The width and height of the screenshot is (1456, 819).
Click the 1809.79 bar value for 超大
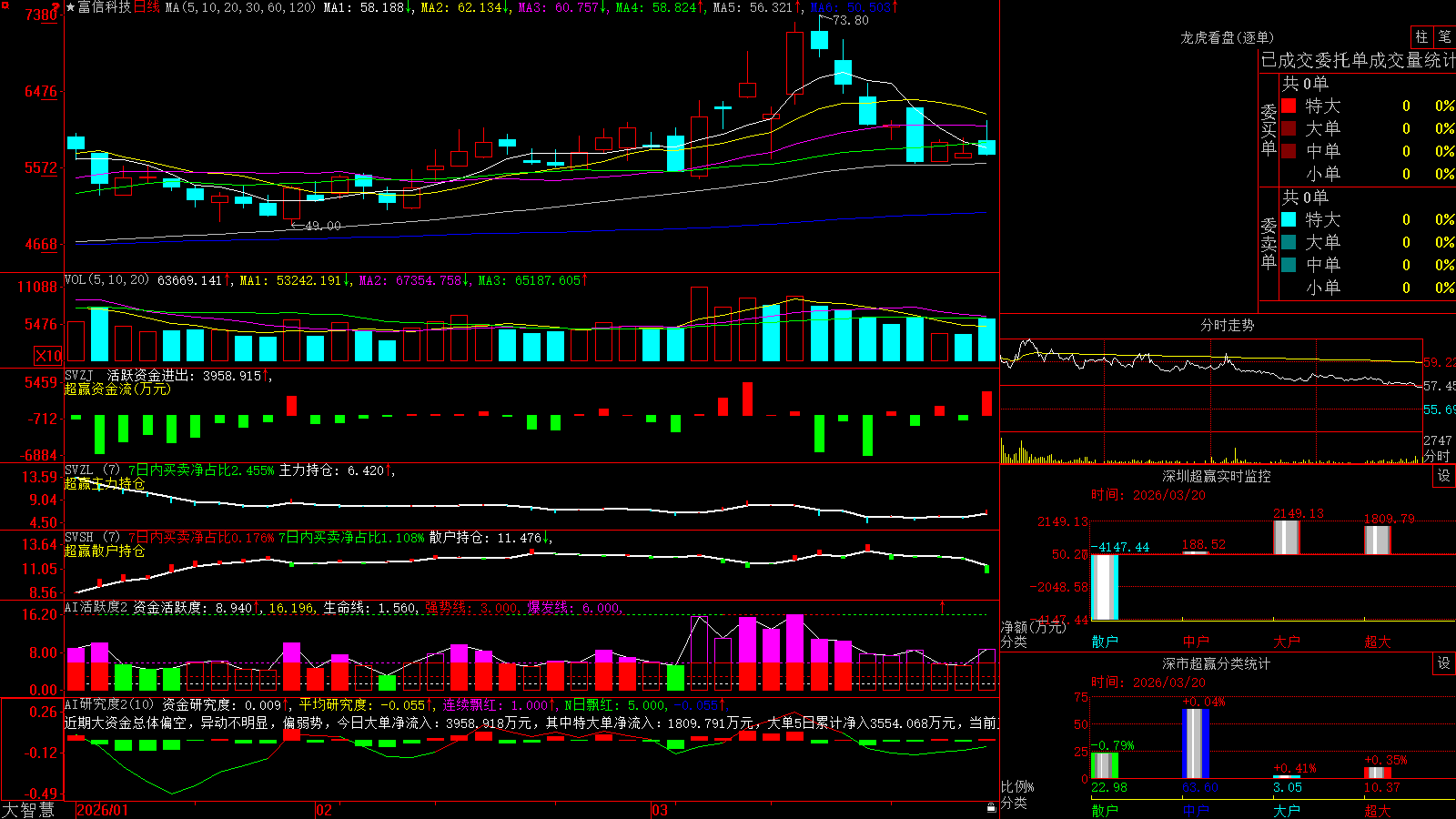point(1390,519)
